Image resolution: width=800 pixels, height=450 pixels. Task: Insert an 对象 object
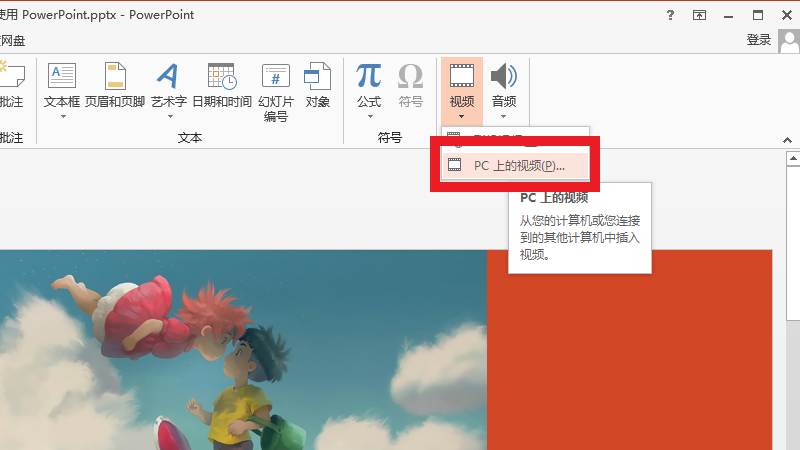tap(318, 76)
